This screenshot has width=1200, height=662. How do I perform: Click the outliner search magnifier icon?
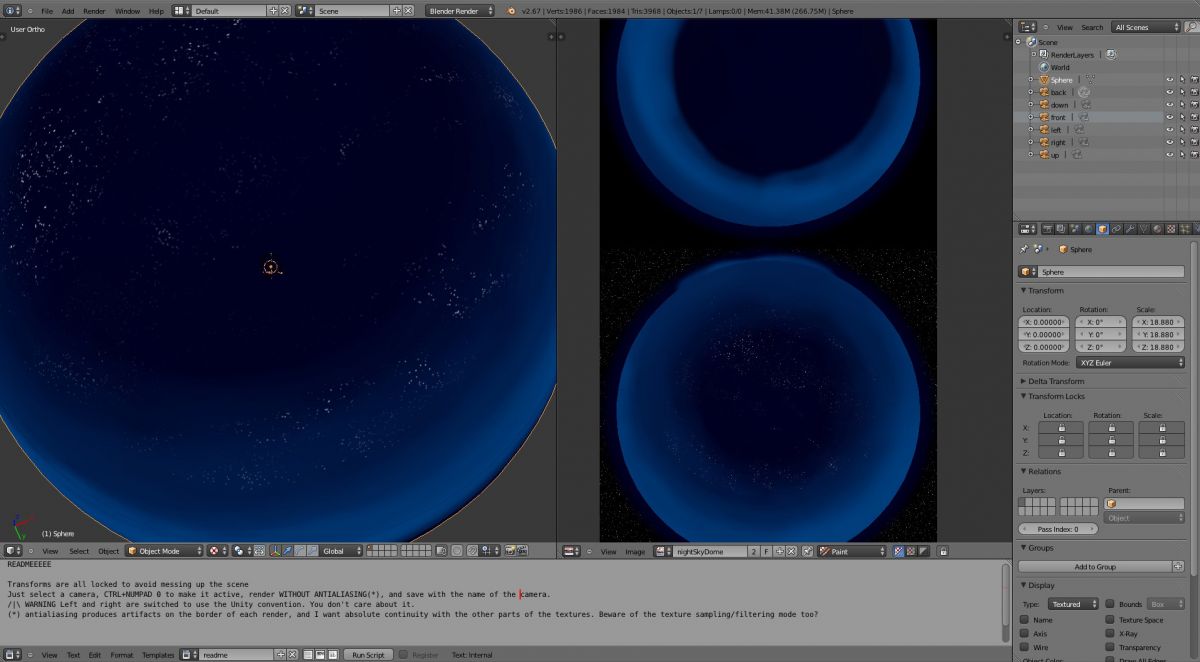click(x=1191, y=27)
